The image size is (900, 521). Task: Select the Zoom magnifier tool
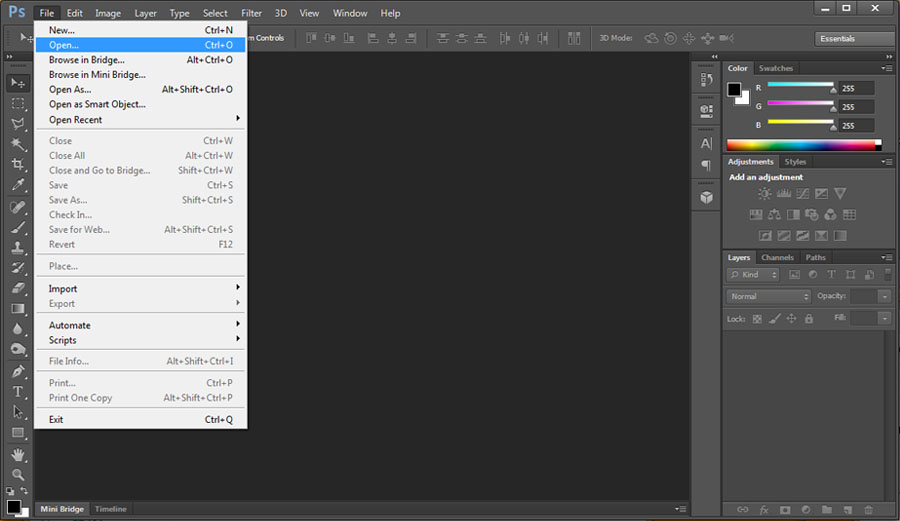(17, 474)
